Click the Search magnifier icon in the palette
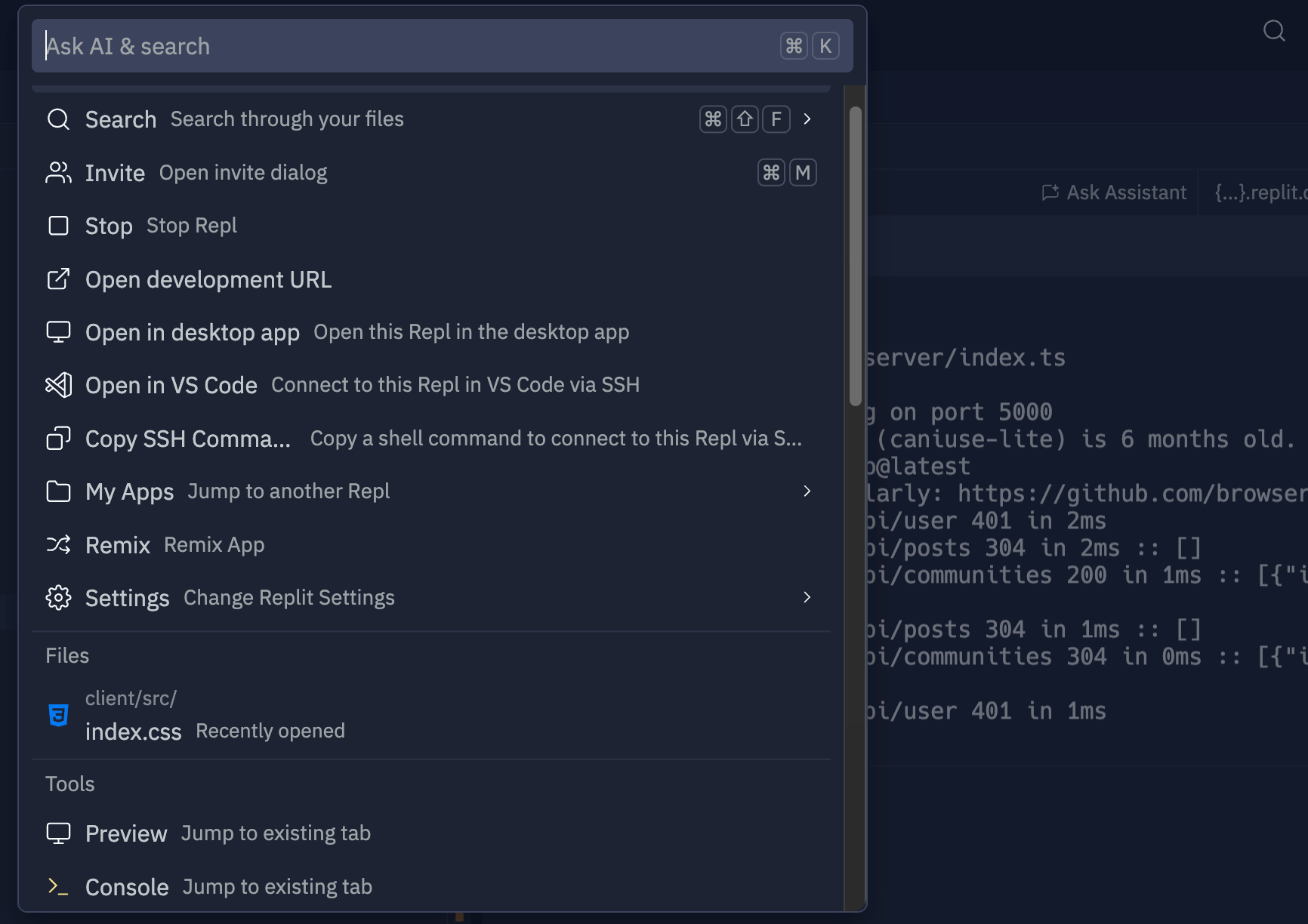Viewport: 1308px width, 924px height. click(x=58, y=119)
